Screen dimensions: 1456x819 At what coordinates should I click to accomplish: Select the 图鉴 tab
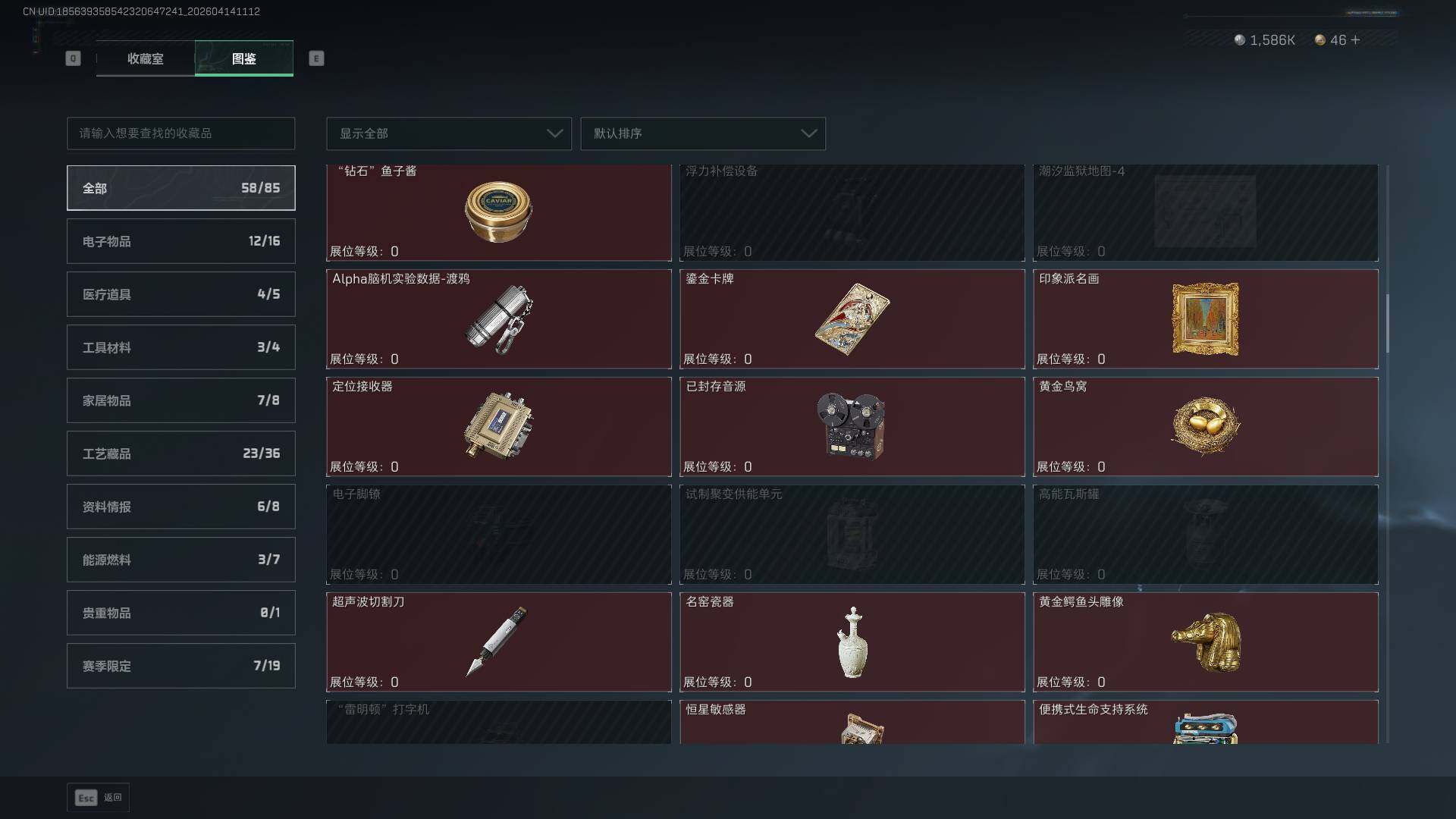pyautogui.click(x=244, y=58)
